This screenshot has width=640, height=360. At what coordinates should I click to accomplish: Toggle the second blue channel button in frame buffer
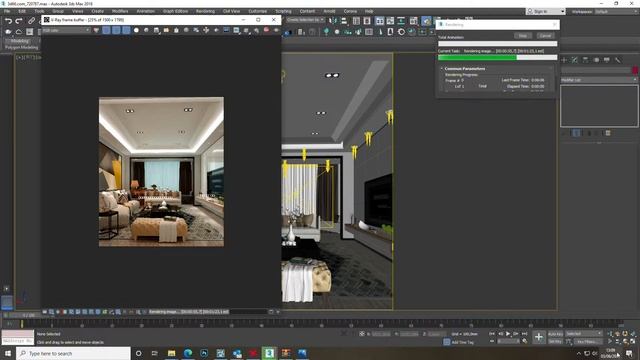(116, 30)
